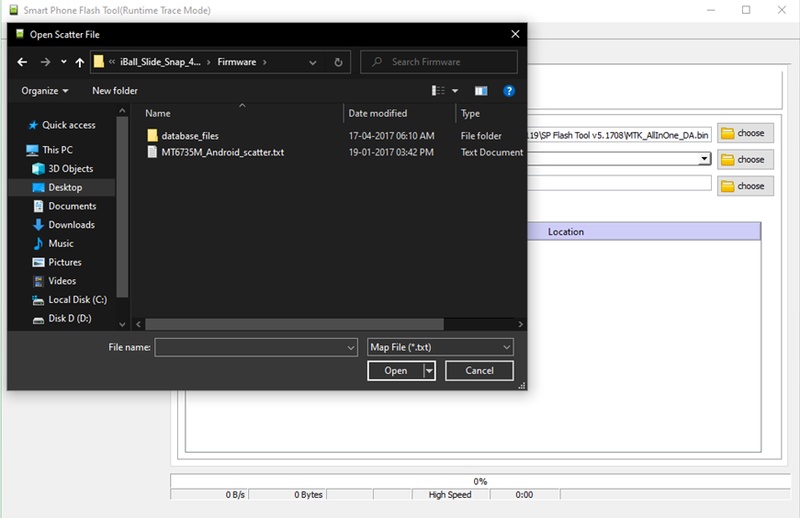
Task: Toggle the preview pane icon
Action: point(481,91)
